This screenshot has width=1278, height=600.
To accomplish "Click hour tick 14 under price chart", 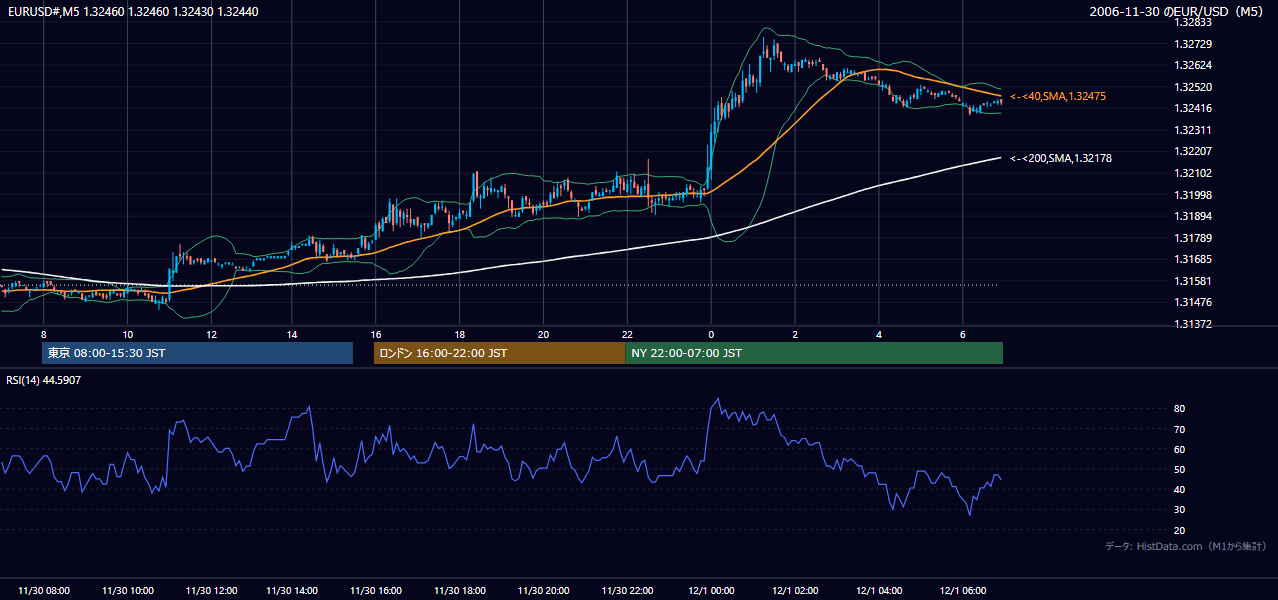I will point(292,334).
